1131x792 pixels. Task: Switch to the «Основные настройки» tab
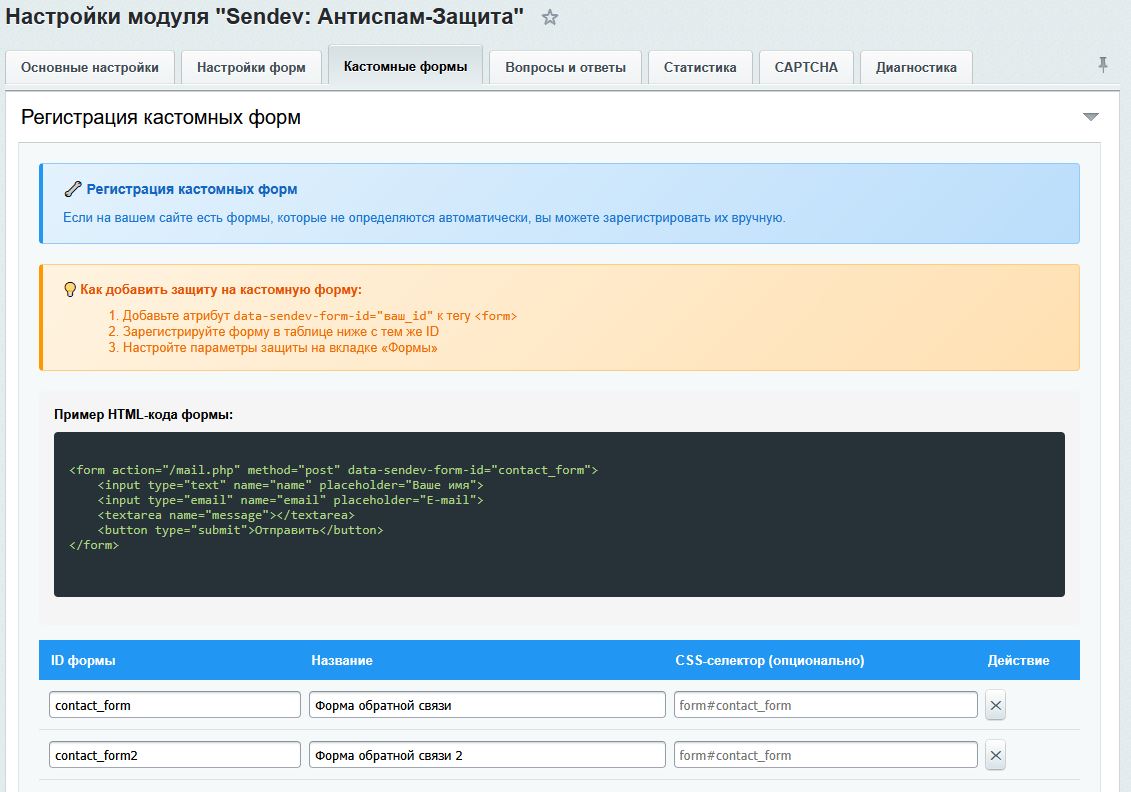(x=90, y=67)
